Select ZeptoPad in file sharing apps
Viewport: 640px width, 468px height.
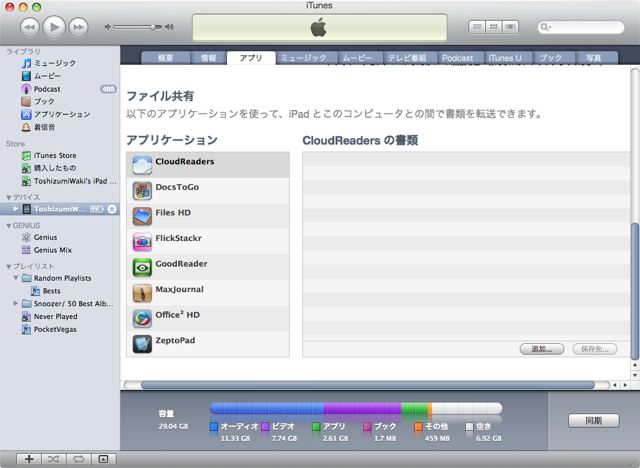pos(208,344)
